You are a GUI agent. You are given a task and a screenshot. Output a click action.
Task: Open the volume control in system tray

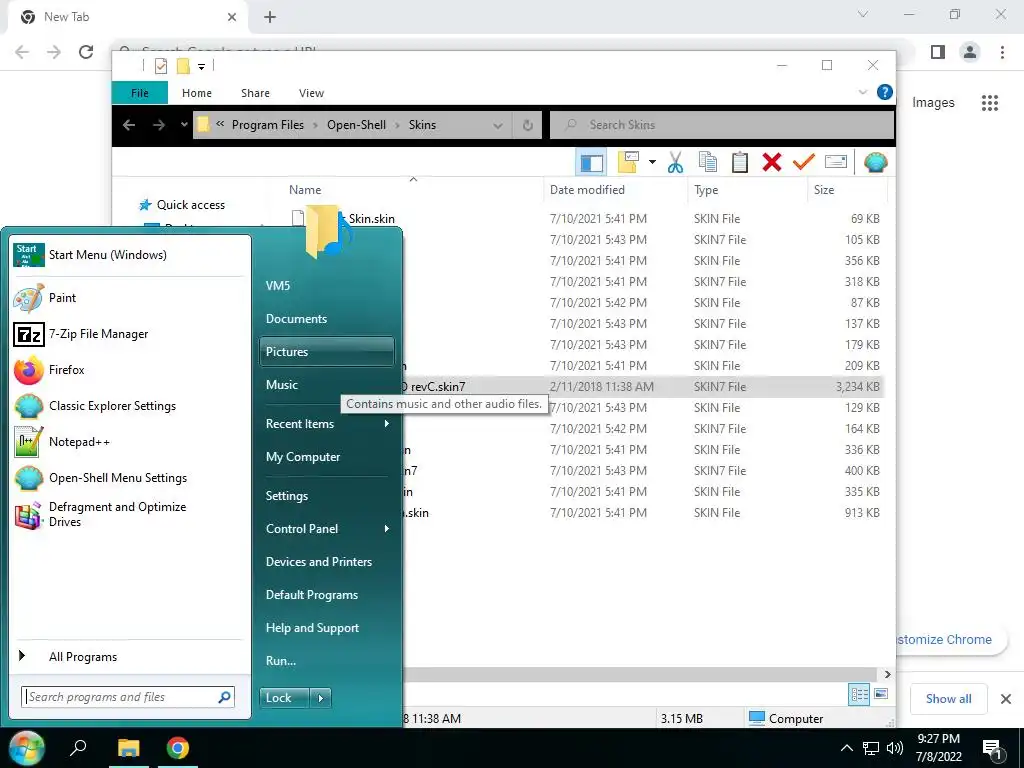[895, 748]
